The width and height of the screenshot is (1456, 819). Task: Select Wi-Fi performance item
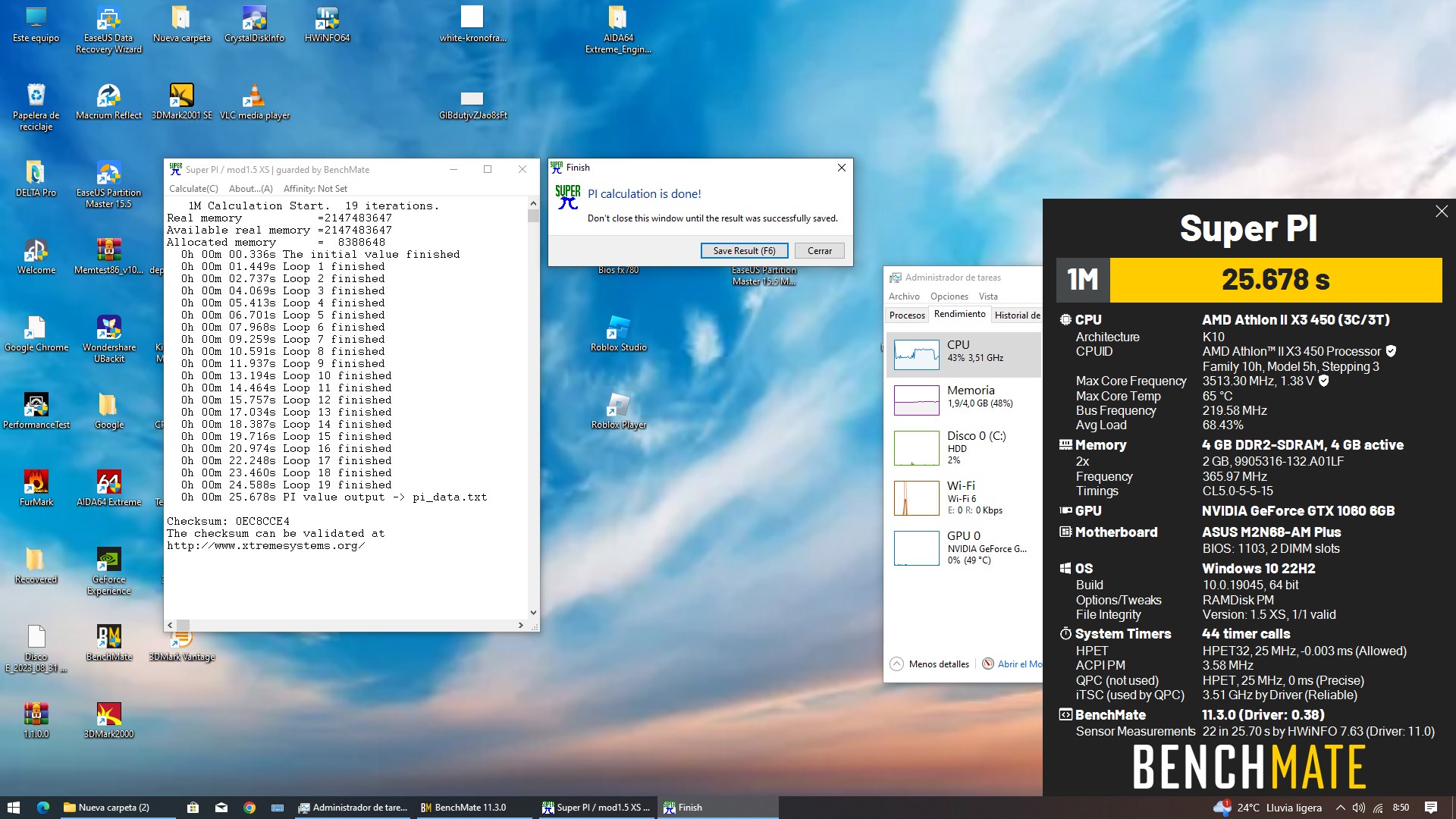point(964,497)
